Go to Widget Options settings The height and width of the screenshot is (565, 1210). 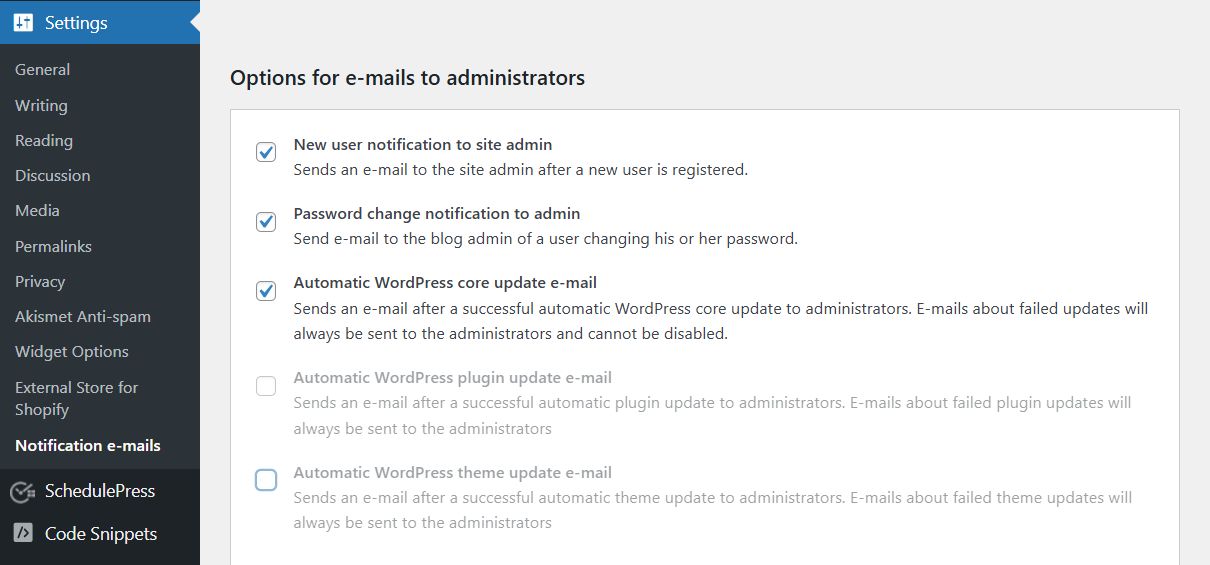72,351
